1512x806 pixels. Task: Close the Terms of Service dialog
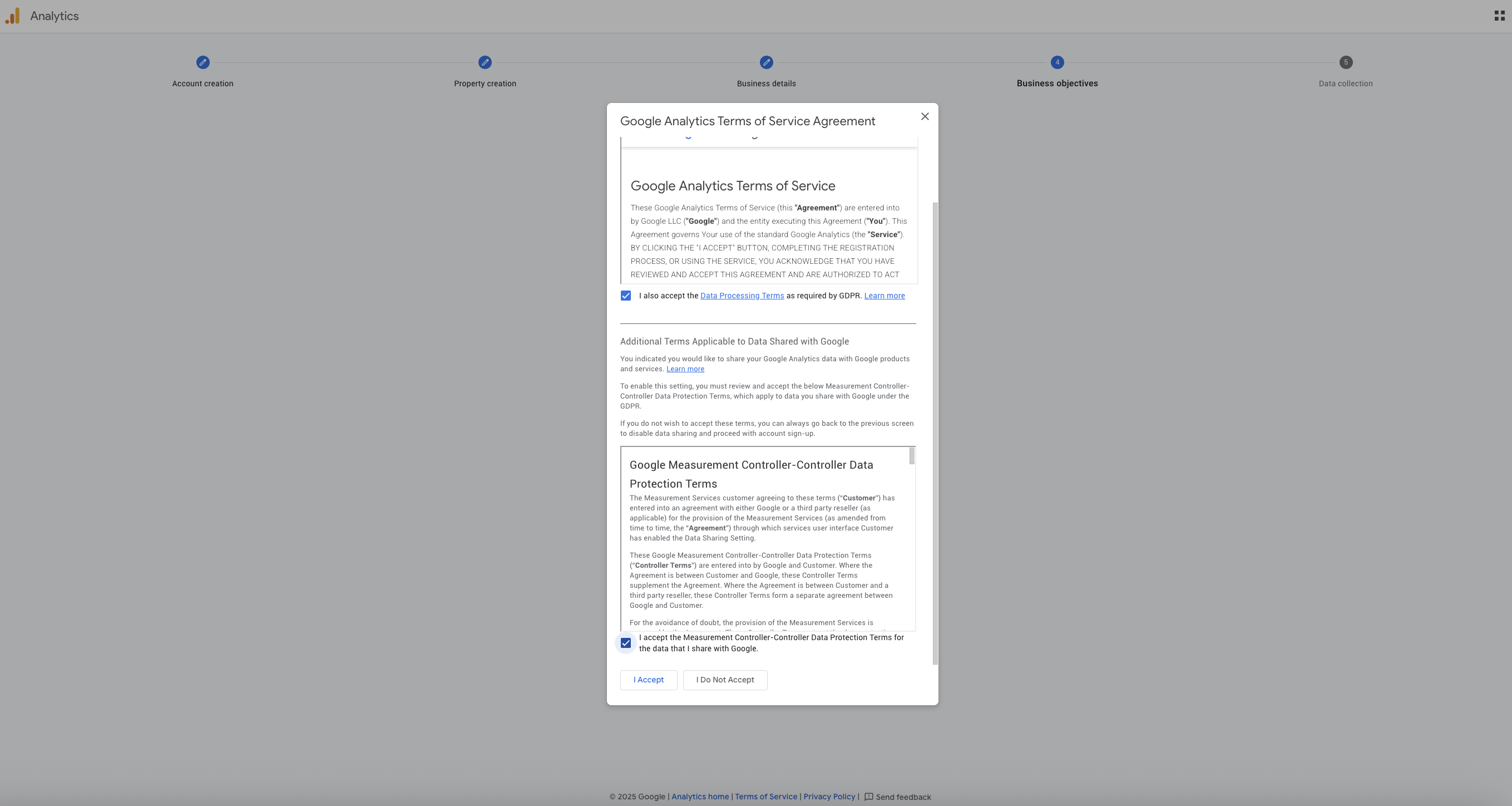pos(925,116)
